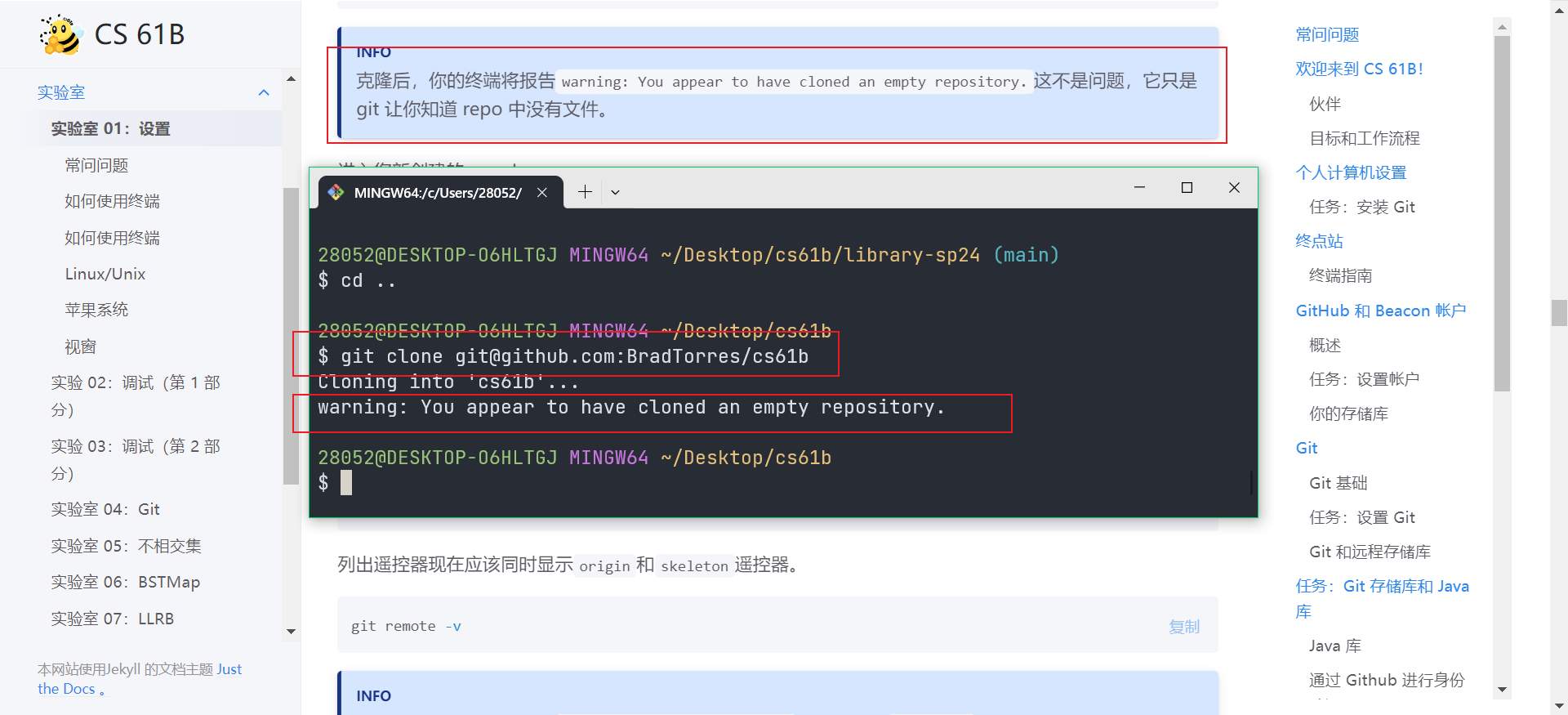Open 实验室 04: Git lab

(x=105, y=509)
